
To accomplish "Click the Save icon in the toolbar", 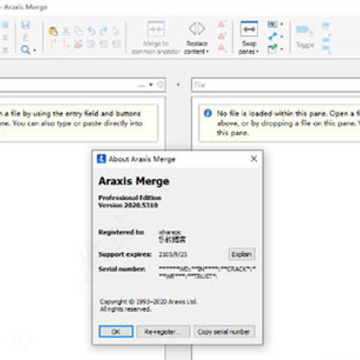I will [x=25, y=25].
